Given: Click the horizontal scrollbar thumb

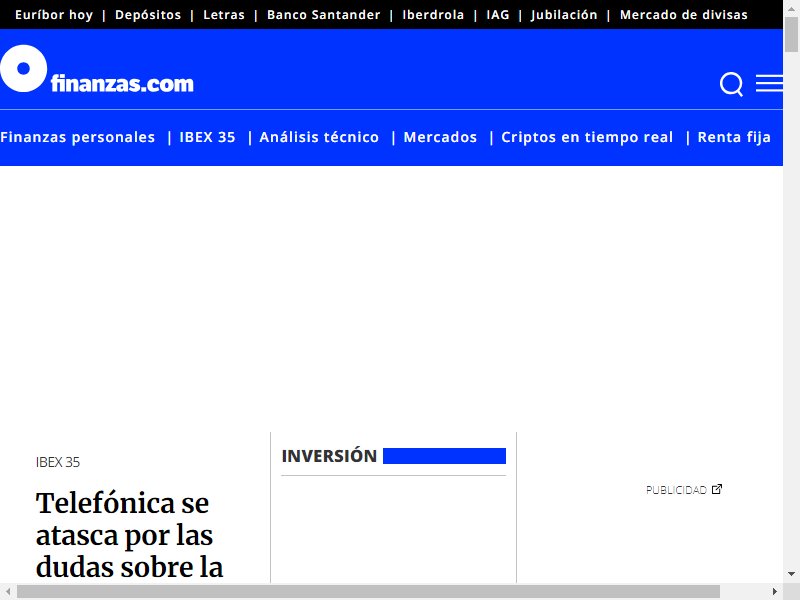Looking at the screenshot, I should click(x=368, y=591).
